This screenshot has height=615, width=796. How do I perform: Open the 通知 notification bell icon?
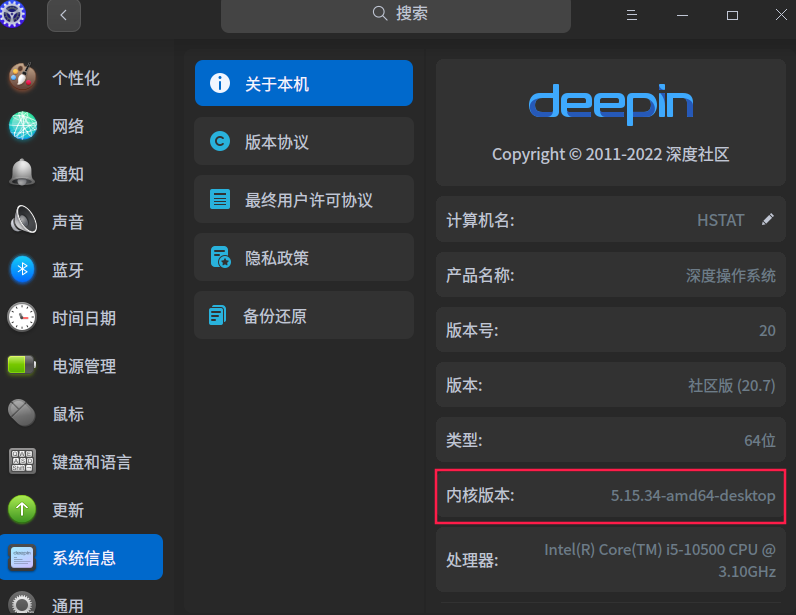(x=22, y=173)
